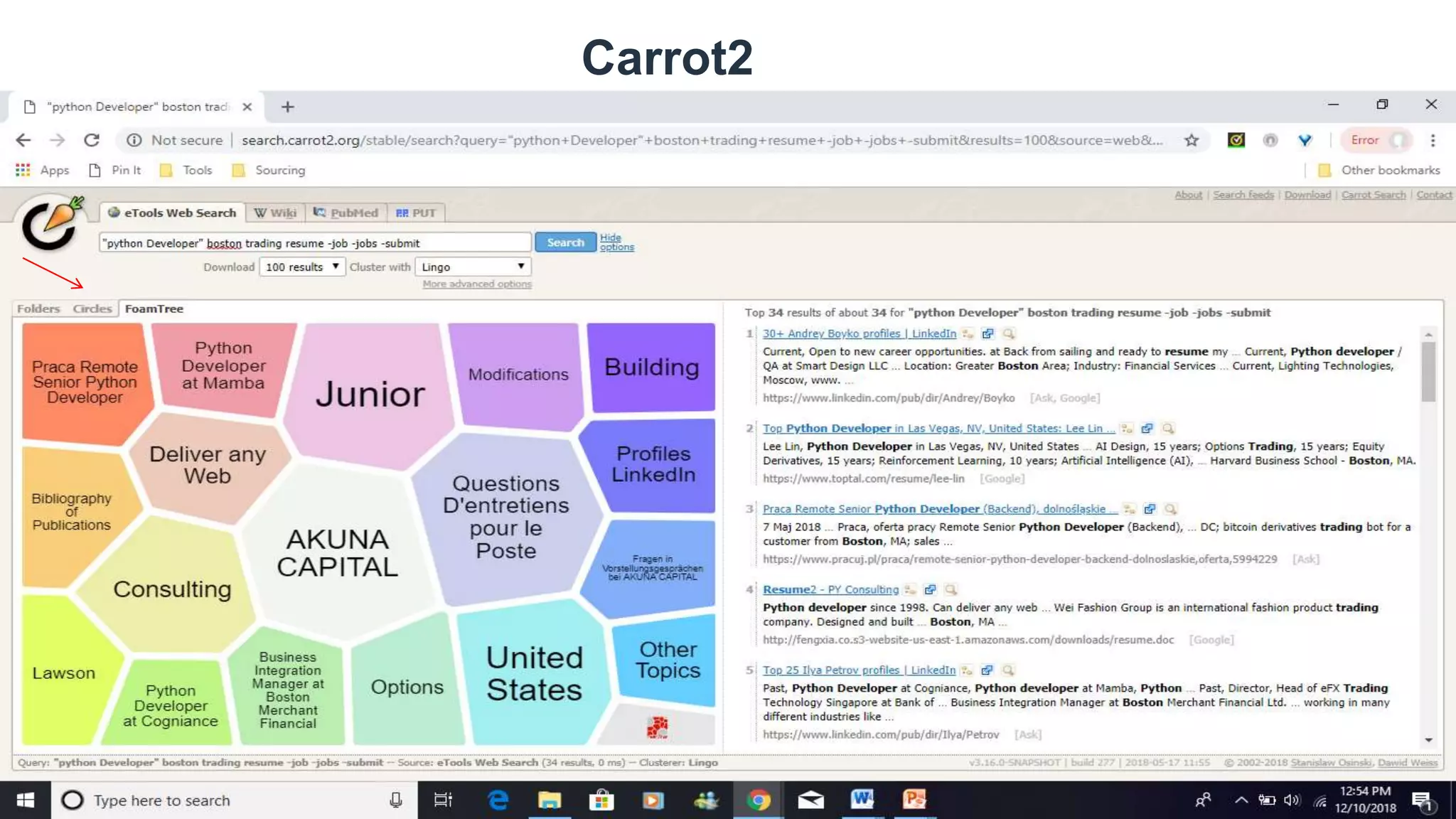Image resolution: width=1456 pixels, height=819 pixels.
Task: Open the Download link at top
Action: pyautogui.click(x=1307, y=195)
